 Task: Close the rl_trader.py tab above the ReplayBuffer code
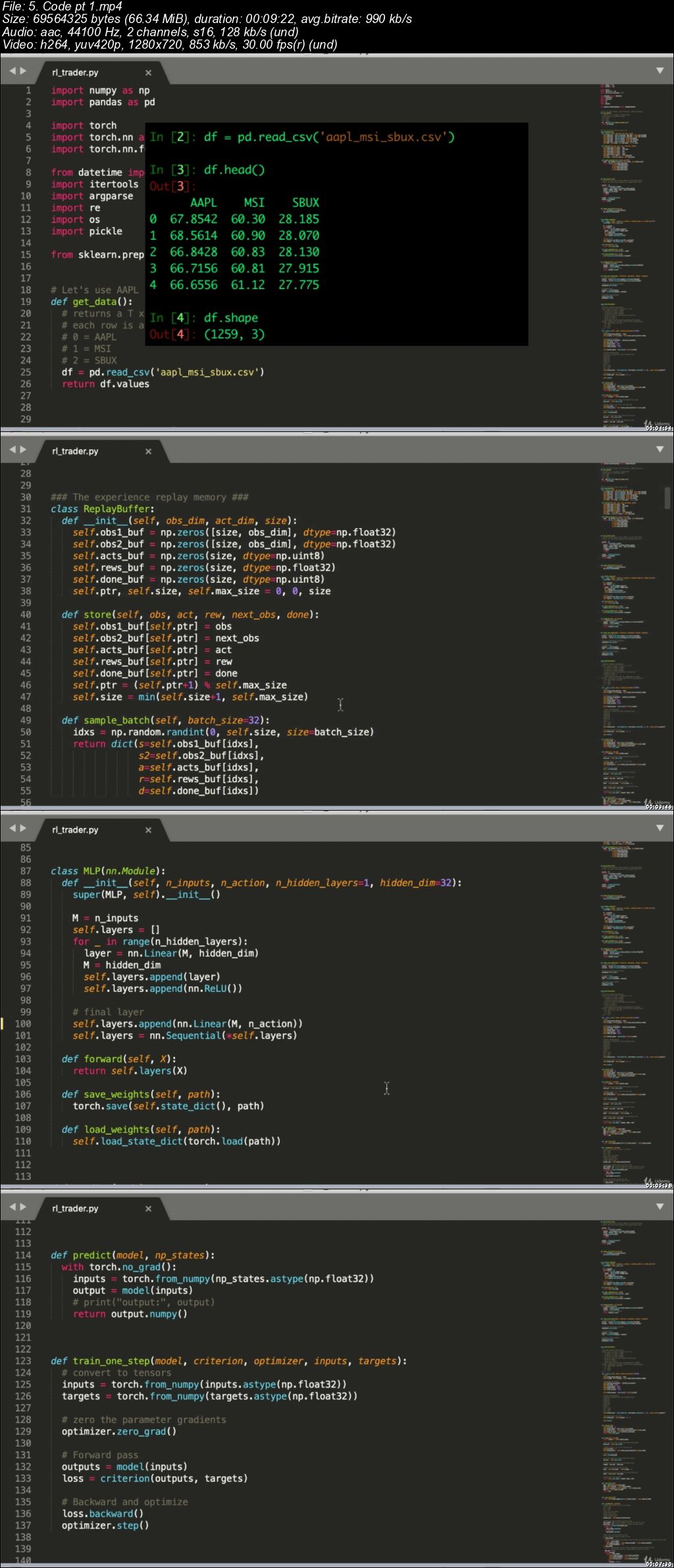point(148,451)
